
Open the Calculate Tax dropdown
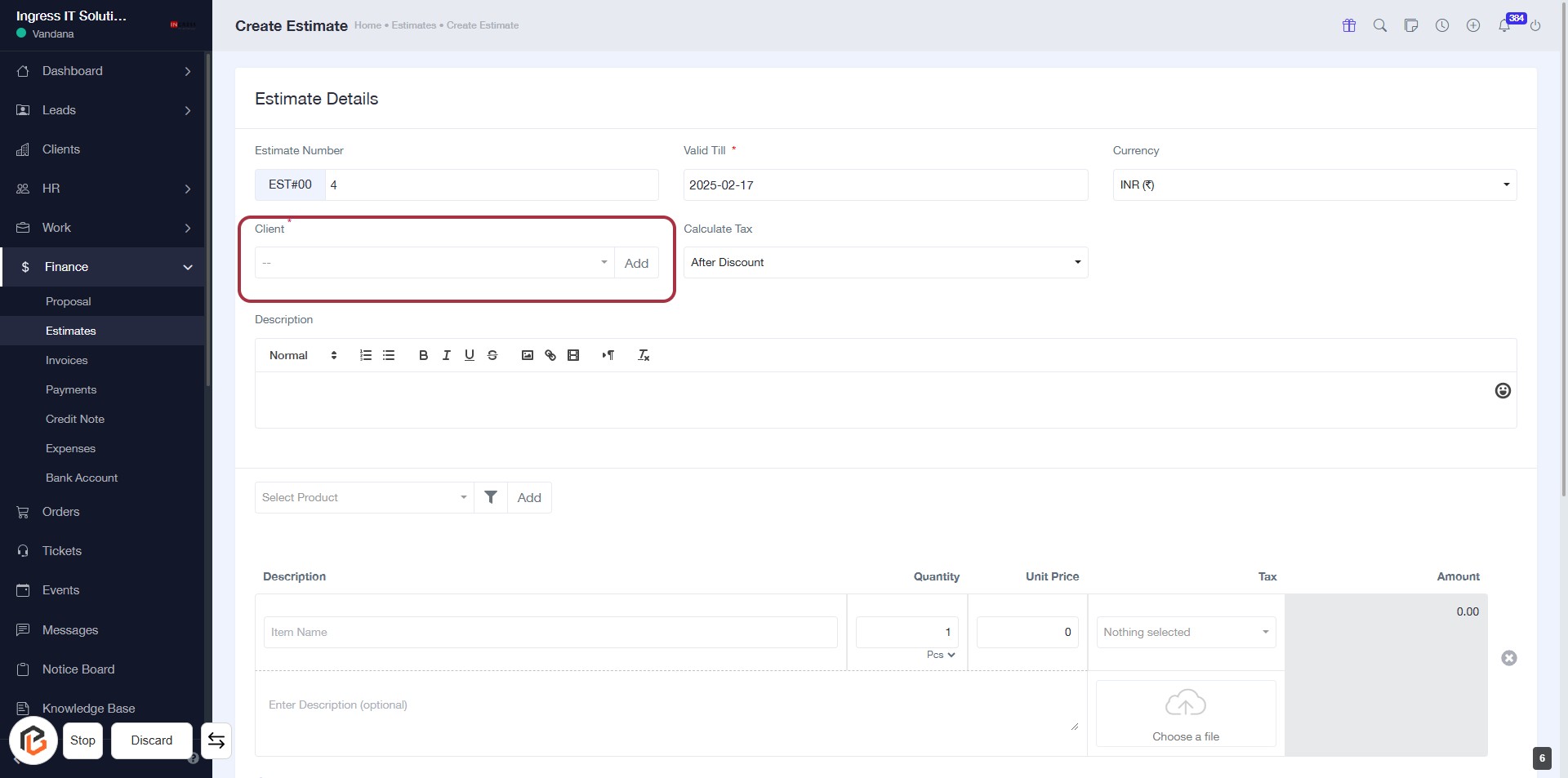pyautogui.click(x=885, y=262)
